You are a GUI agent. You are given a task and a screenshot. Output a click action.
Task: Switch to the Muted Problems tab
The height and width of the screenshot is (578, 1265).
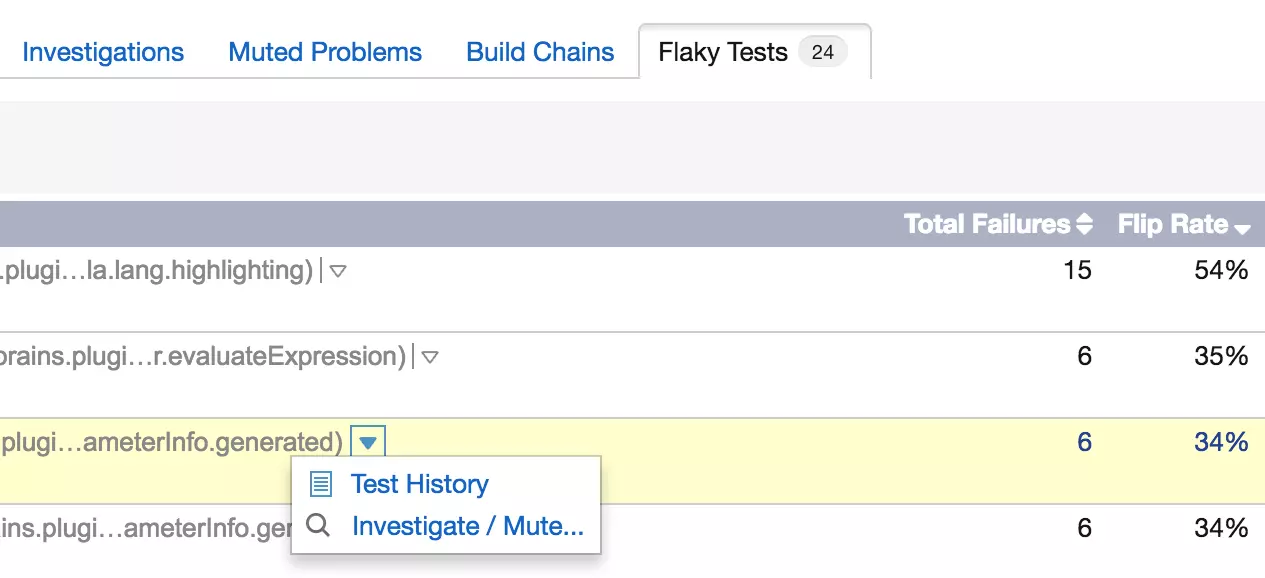pos(325,52)
